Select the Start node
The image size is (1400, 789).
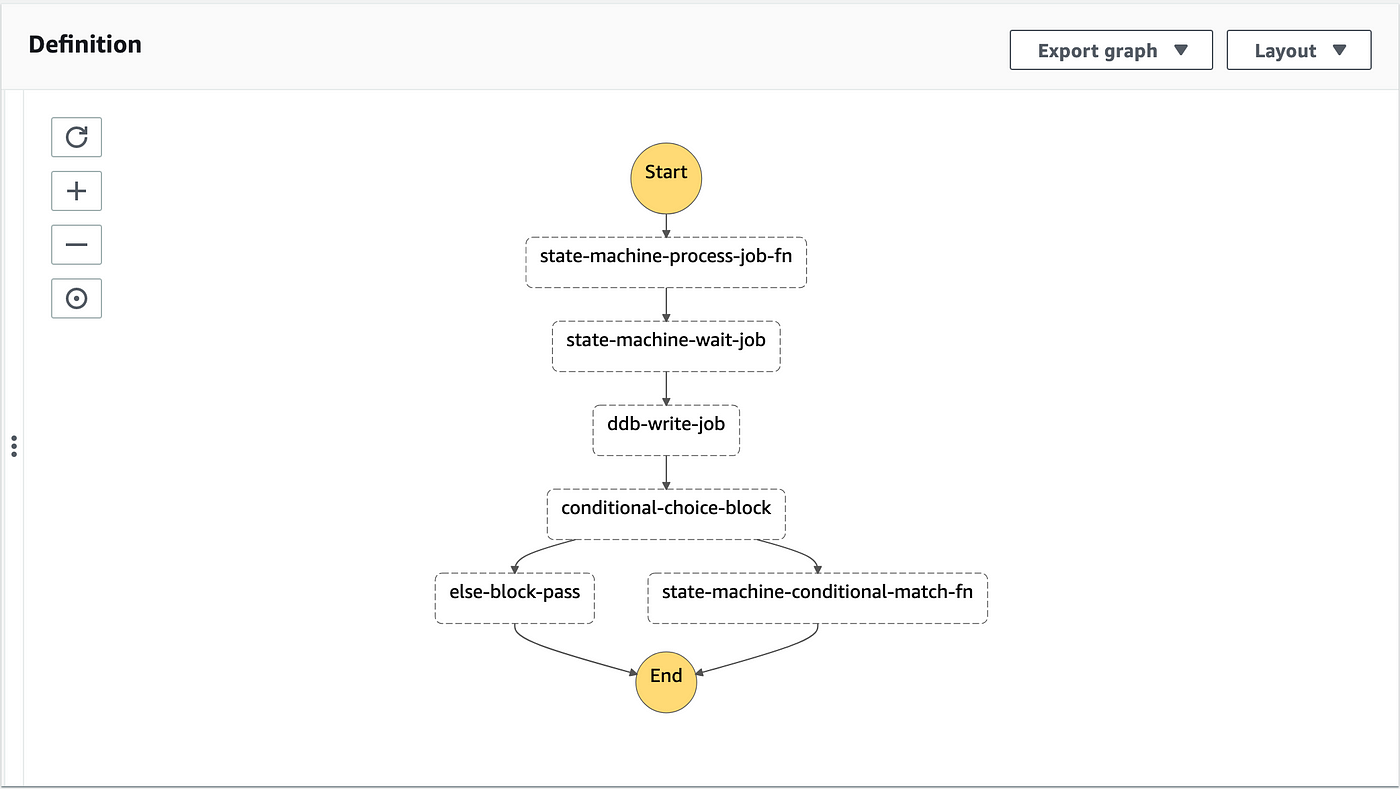point(666,178)
